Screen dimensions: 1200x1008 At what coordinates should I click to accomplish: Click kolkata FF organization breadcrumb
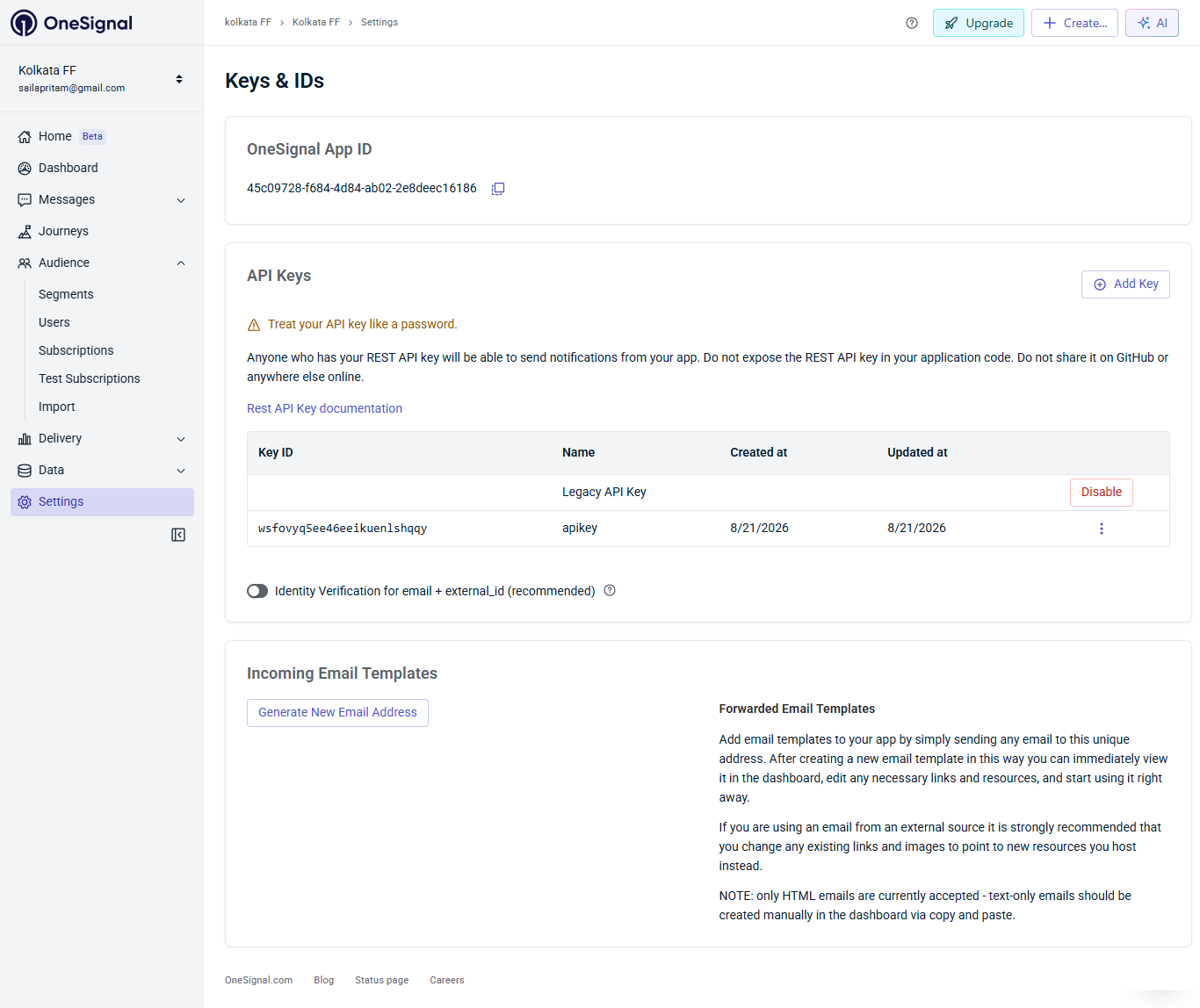point(248,22)
